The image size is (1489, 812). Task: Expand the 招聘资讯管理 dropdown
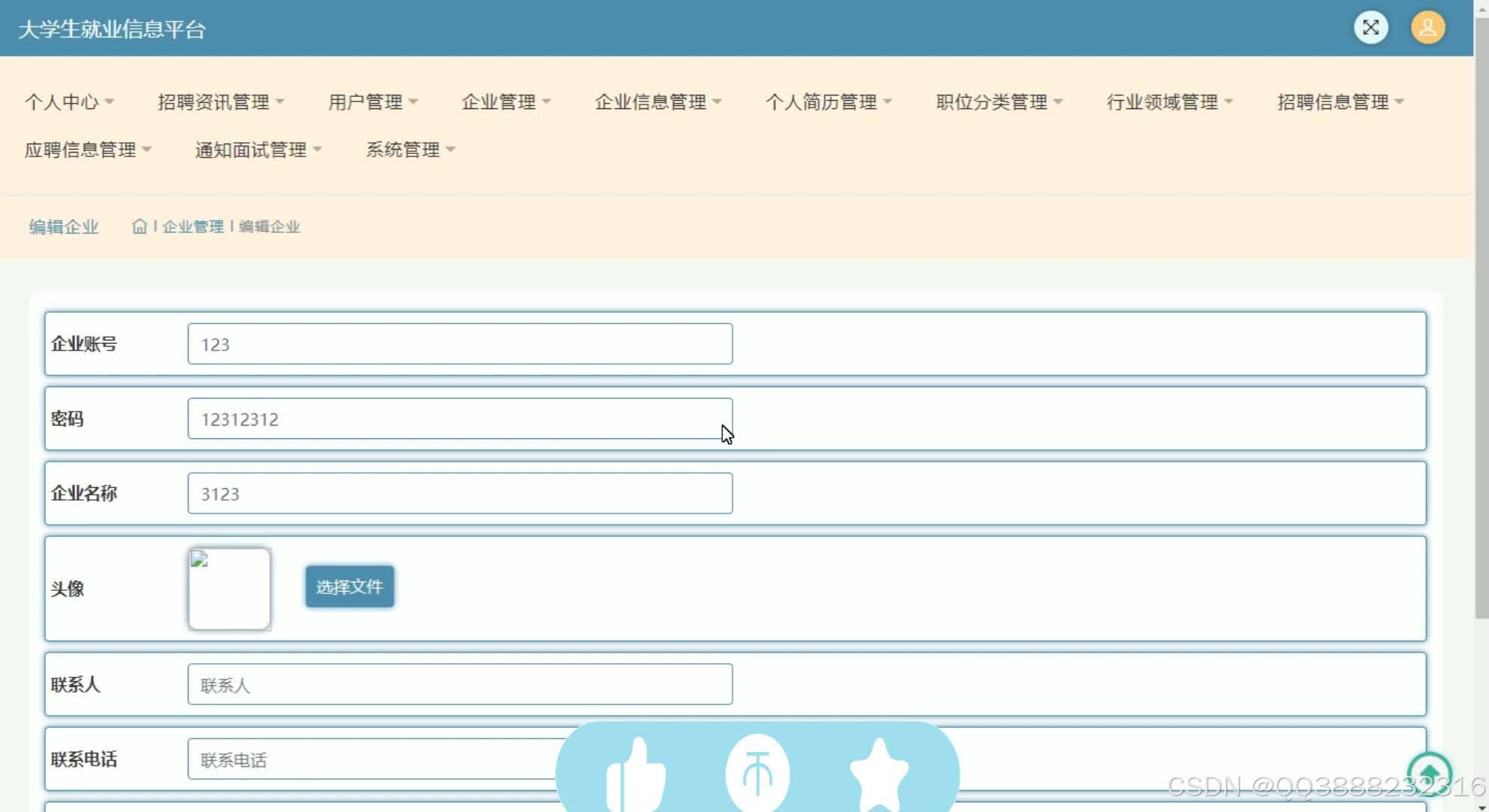point(221,101)
